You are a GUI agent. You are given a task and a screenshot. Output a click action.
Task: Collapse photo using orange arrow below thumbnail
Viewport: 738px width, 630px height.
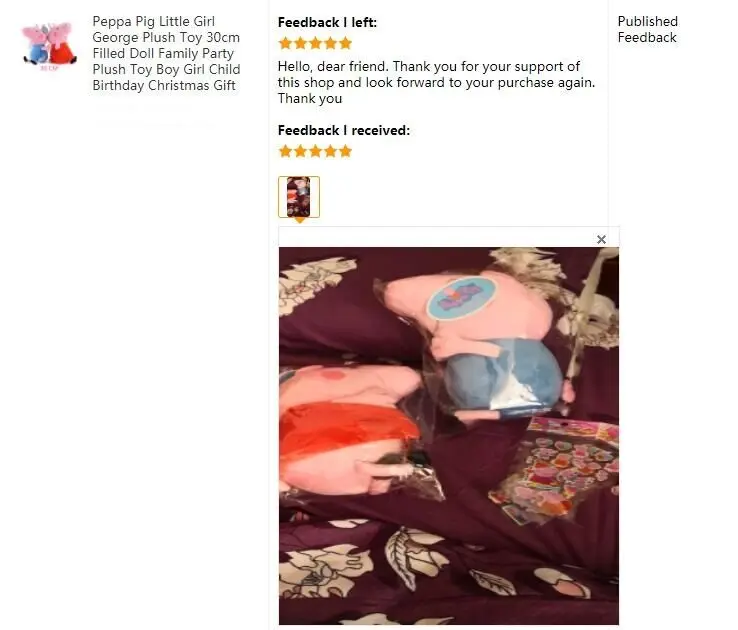[x=299, y=220]
